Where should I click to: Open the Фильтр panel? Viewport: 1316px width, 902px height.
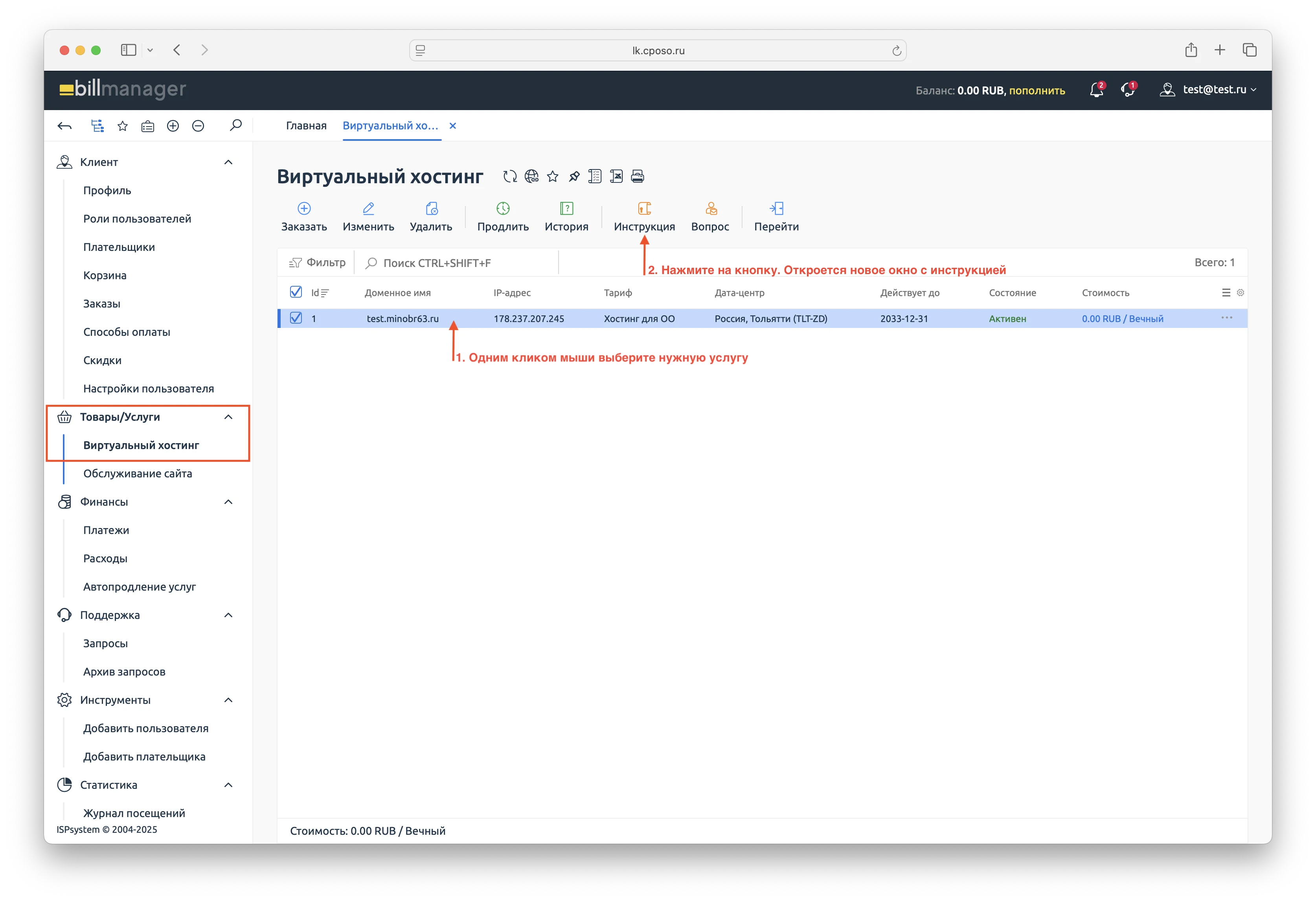point(317,262)
